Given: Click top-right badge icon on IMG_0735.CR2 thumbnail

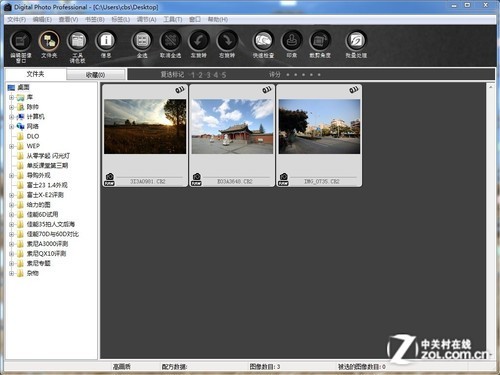Looking at the screenshot, I should (354, 90).
